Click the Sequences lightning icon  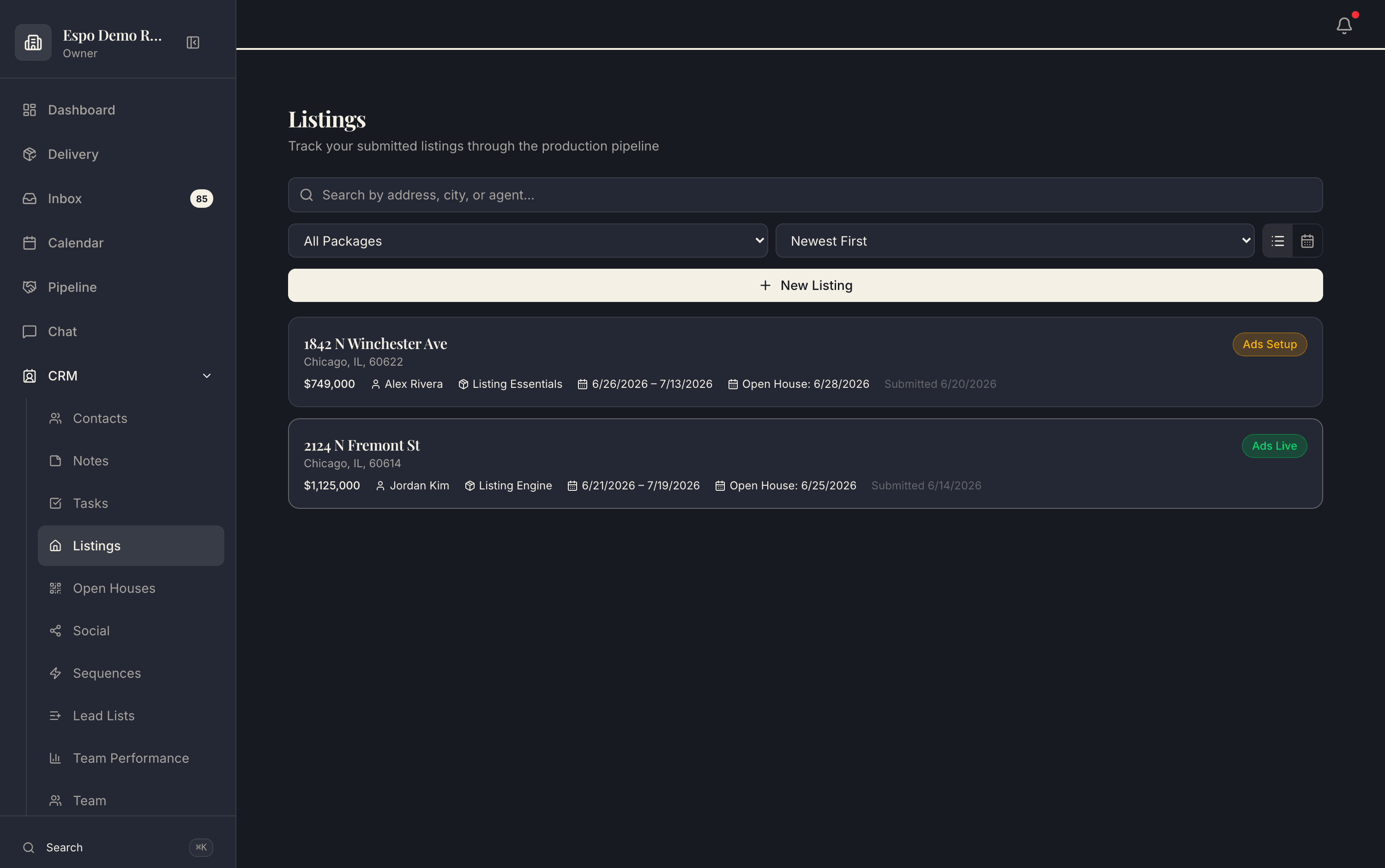(55, 673)
